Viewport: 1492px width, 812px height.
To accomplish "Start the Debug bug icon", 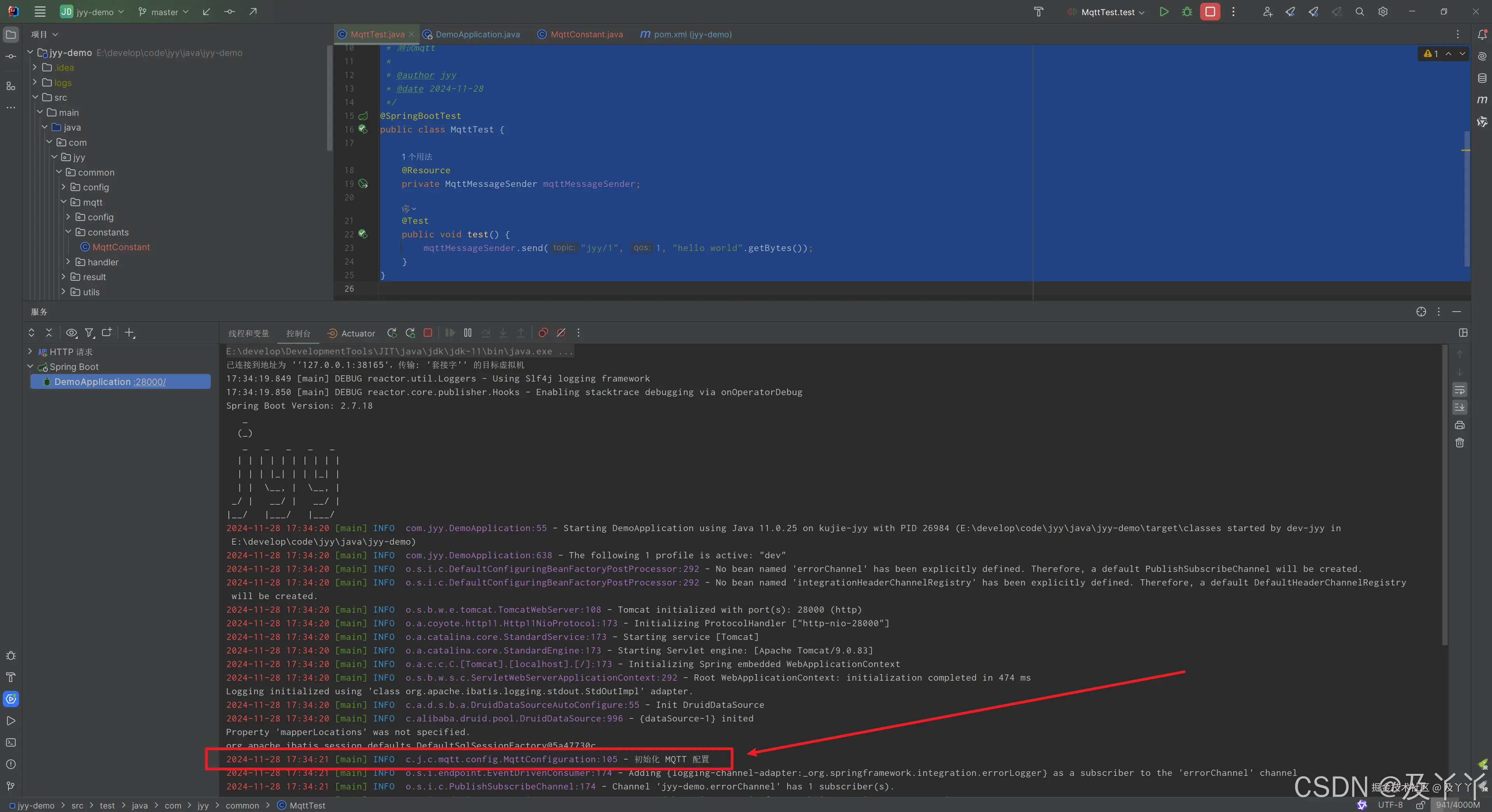I will coord(1187,12).
